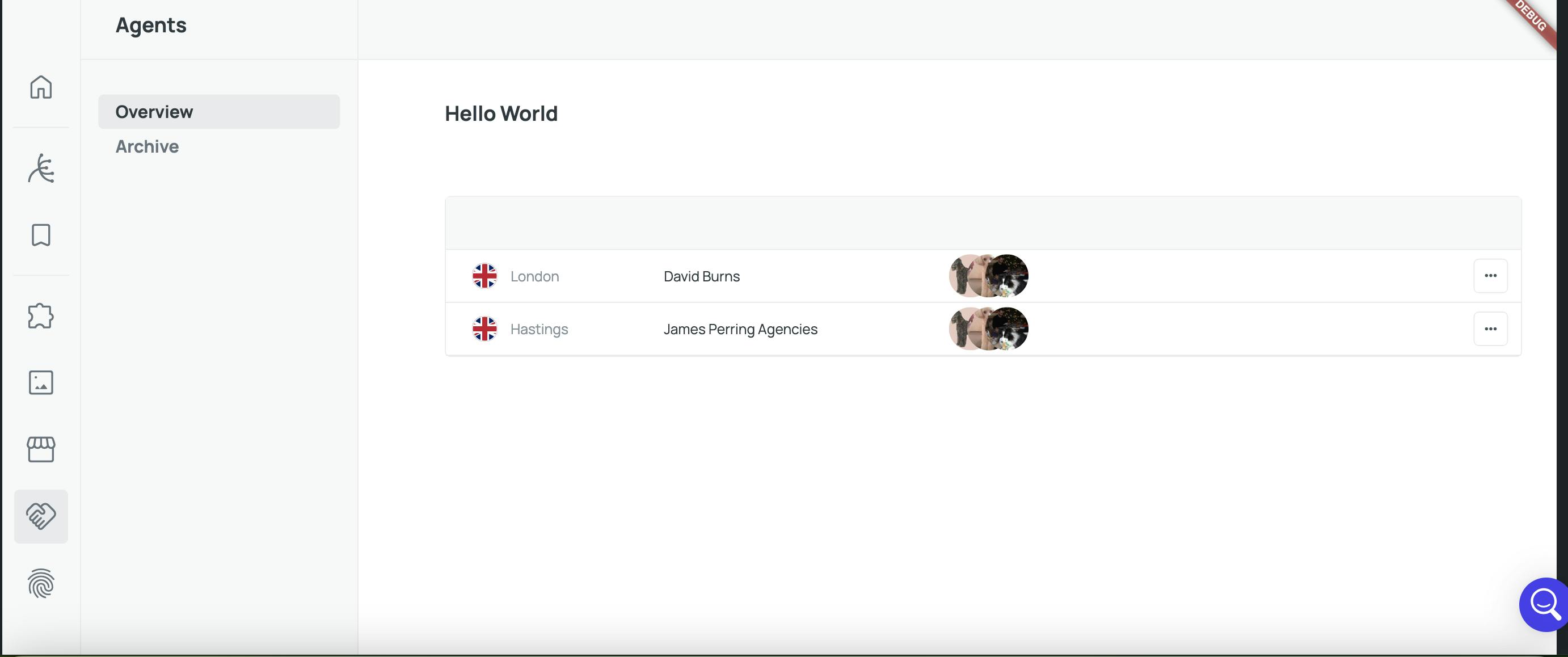Screen dimensions: 1568x657
Task: Click the James Perring Agencies name
Action: [740, 330]
